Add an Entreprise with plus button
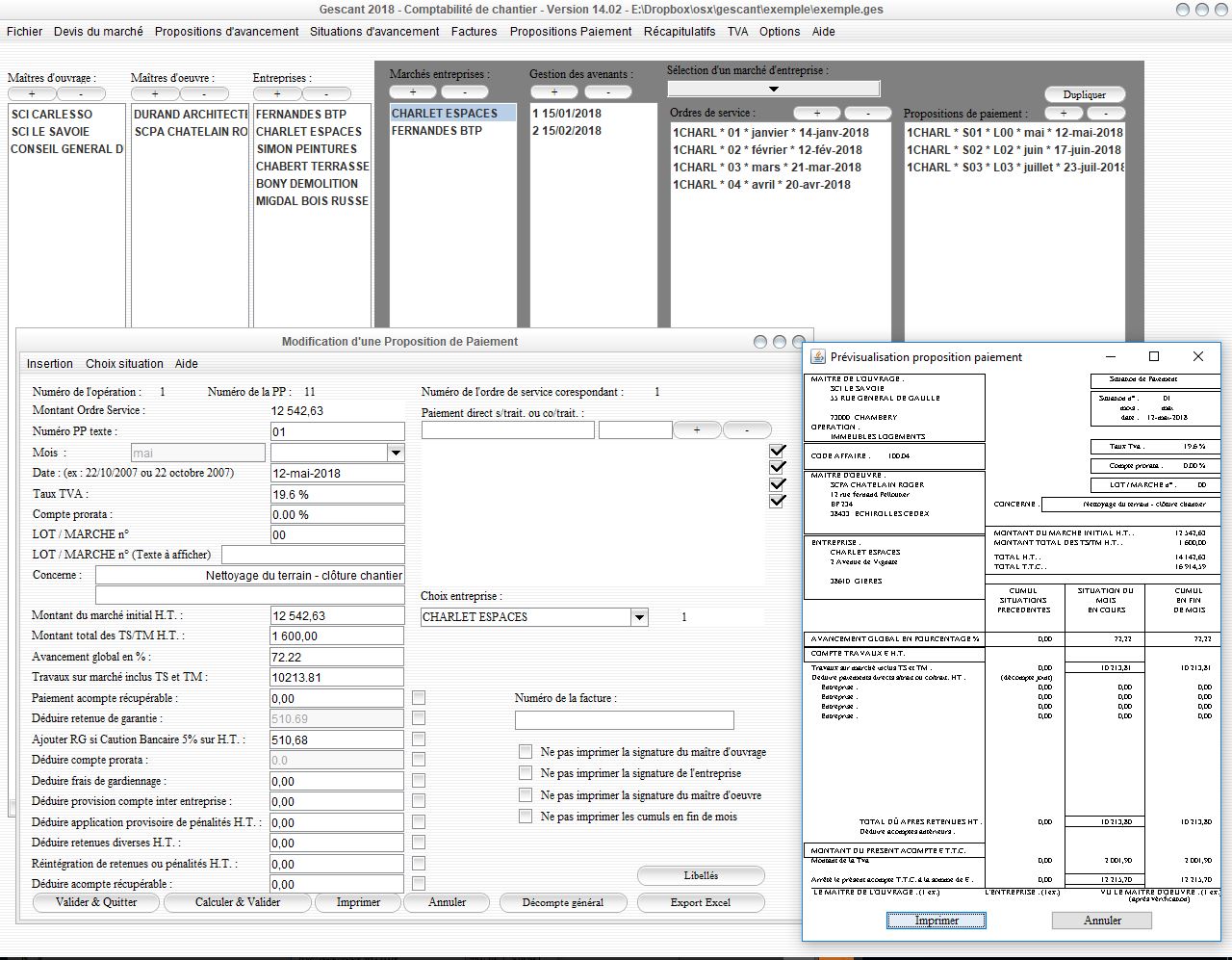The width and height of the screenshot is (1232, 960). (277, 94)
